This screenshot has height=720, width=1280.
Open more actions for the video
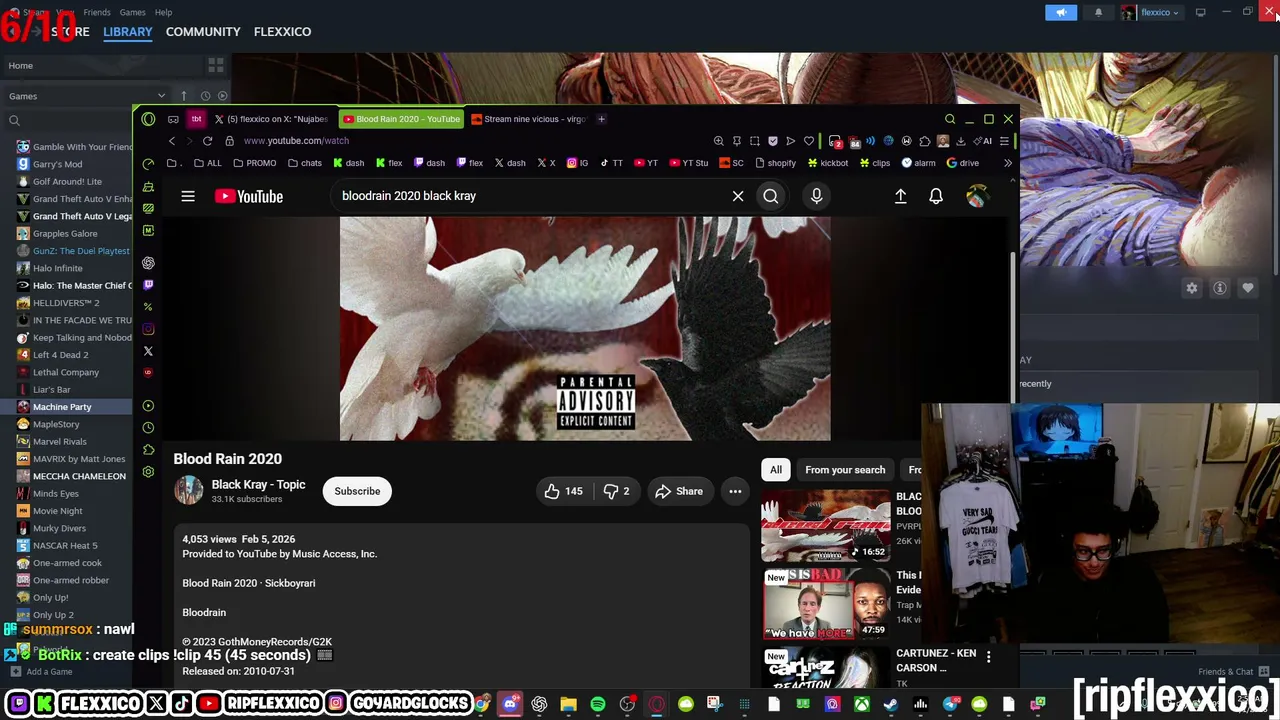735,491
